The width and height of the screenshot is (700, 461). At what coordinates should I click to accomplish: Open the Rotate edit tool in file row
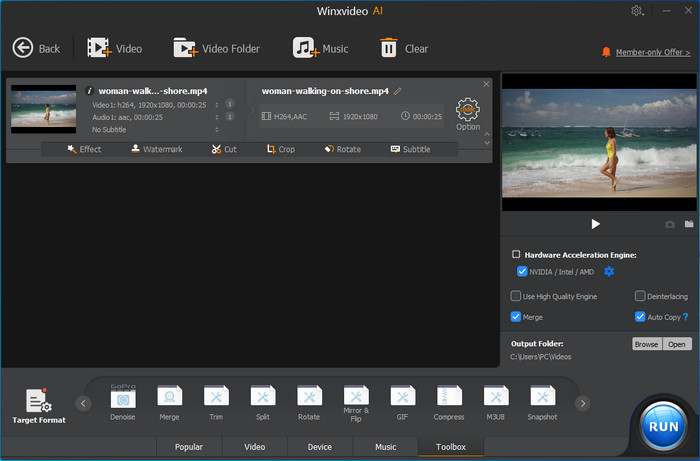tap(342, 149)
